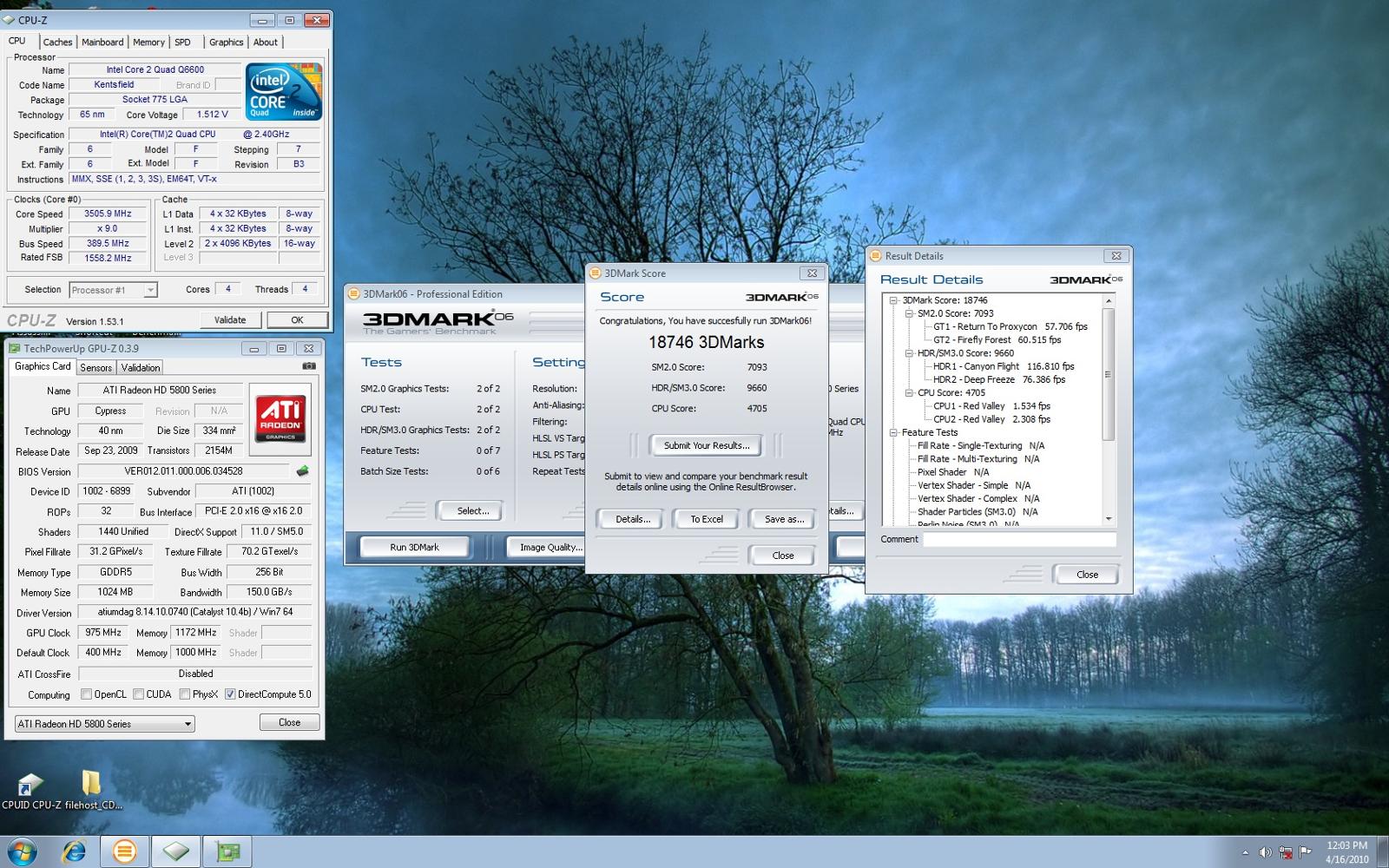Click the 3DMark Score dialog title icon
The height and width of the screenshot is (868, 1389).
point(596,273)
